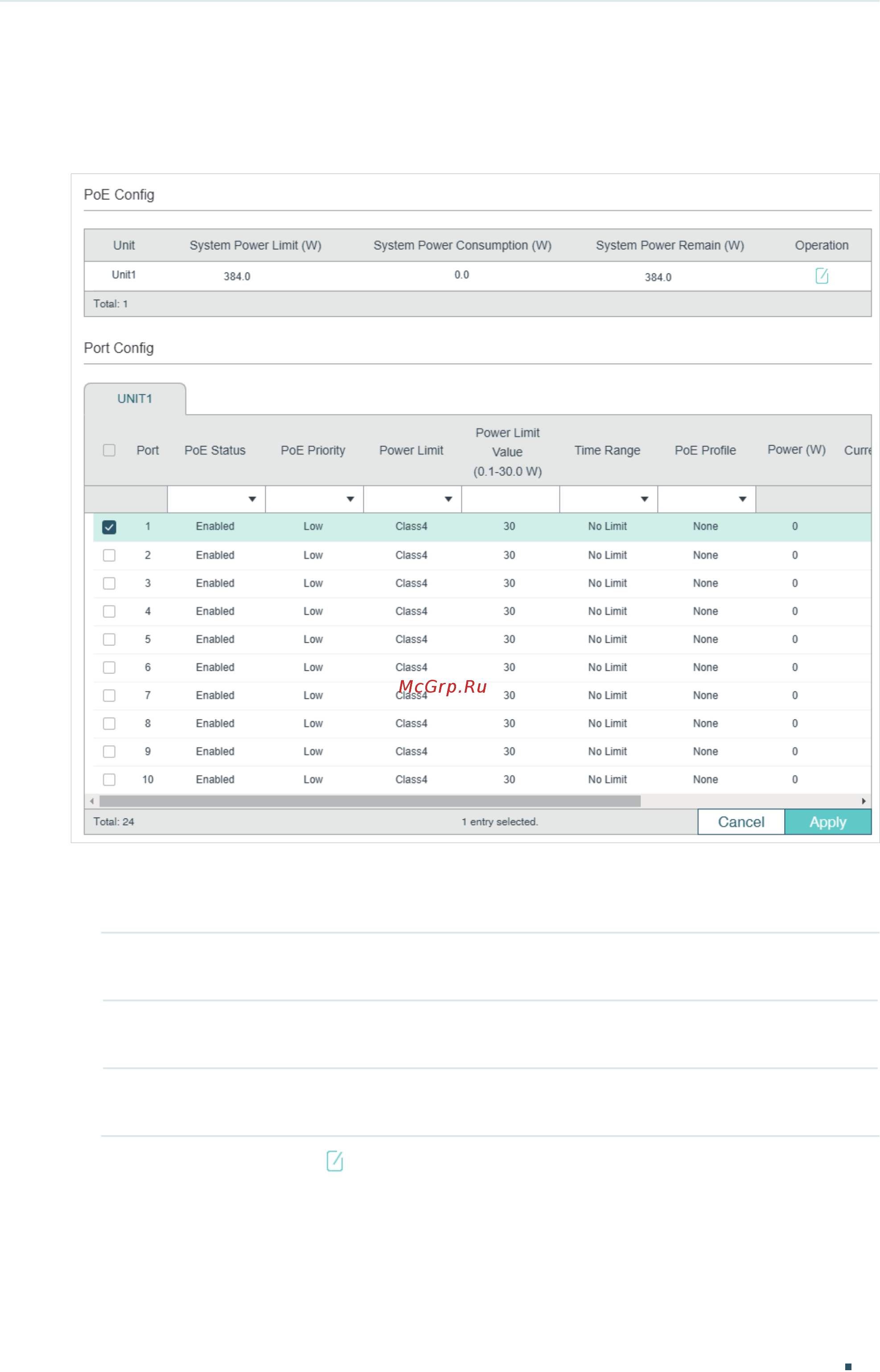Click the edit icon in Unit1 Operation column
The image size is (880, 1372).
click(822, 276)
